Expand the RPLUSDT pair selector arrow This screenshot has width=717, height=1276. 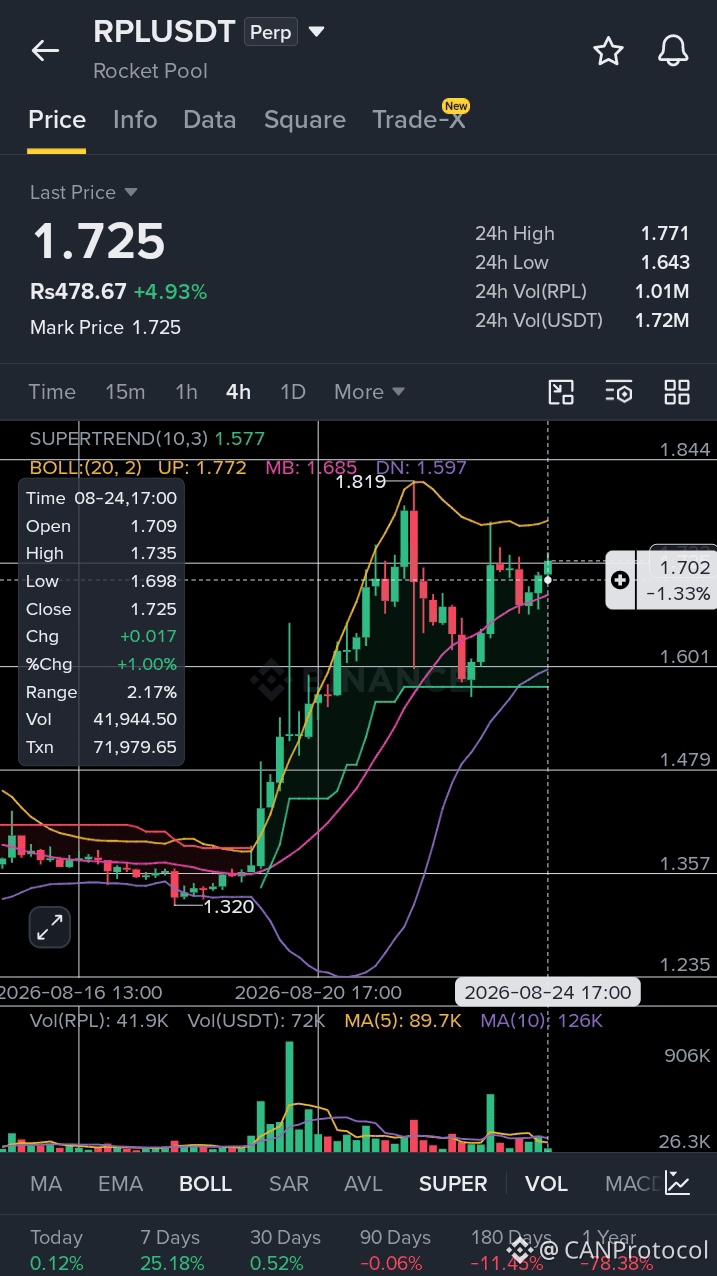(x=317, y=32)
